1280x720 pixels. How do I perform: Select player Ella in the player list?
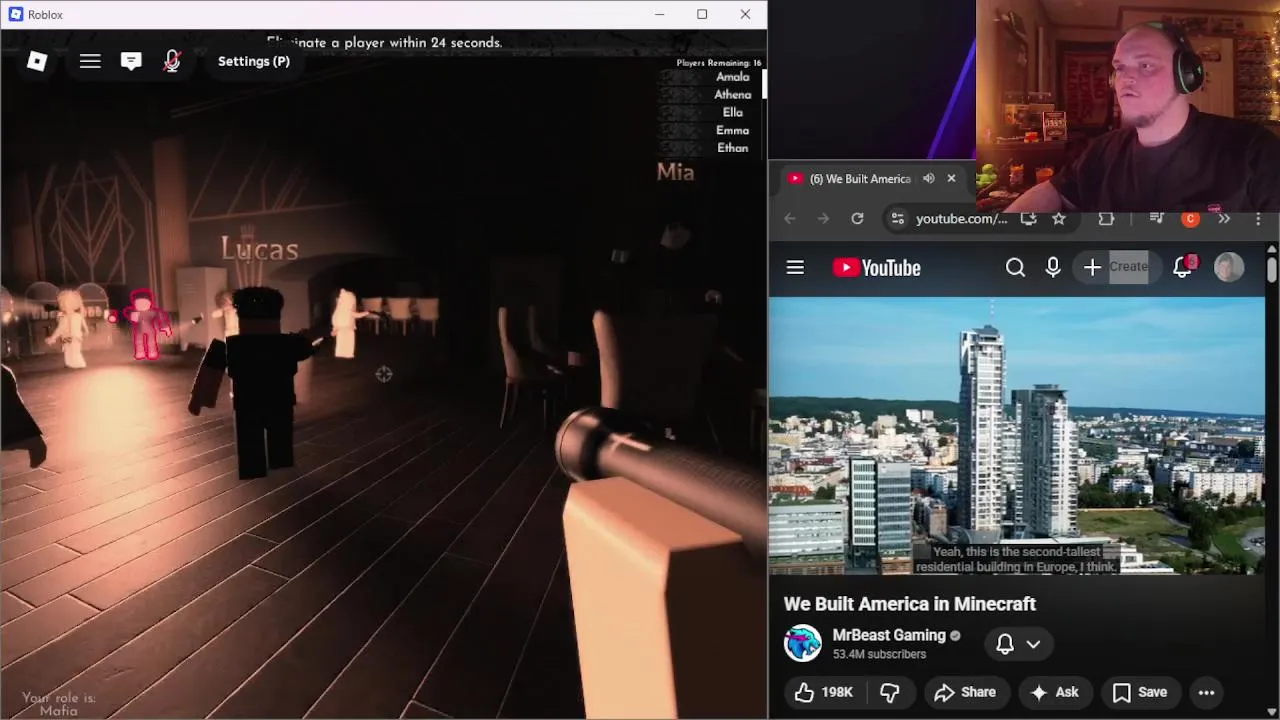[732, 112]
